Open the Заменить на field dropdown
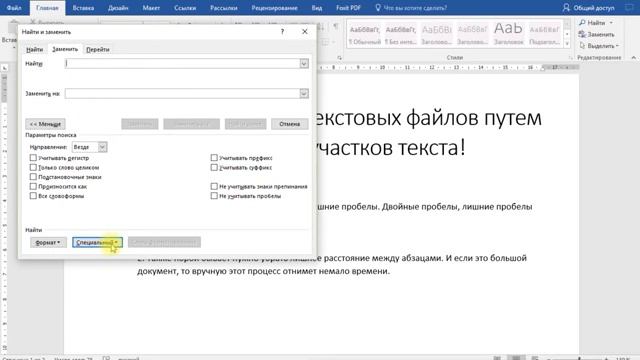 (x=304, y=93)
